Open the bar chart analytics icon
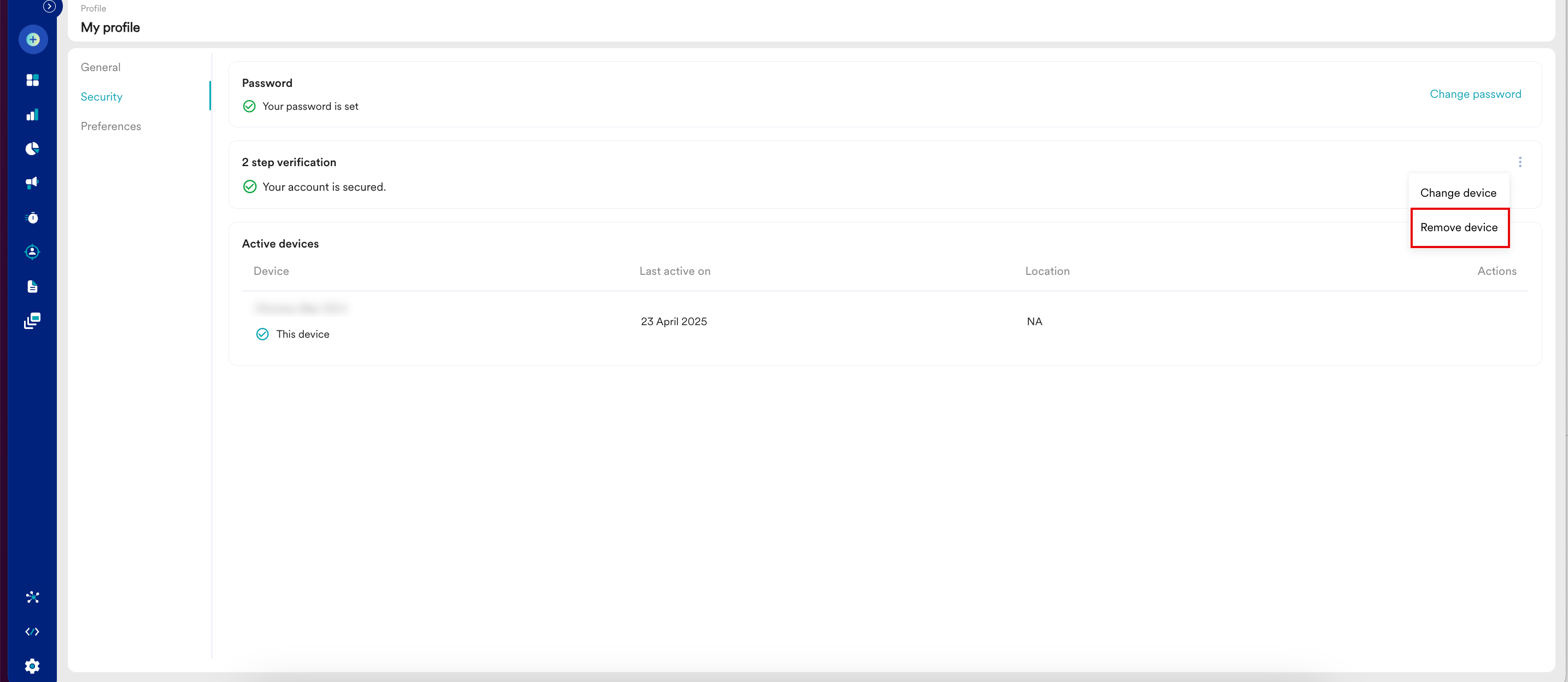This screenshot has height=682, width=1568. [x=32, y=114]
